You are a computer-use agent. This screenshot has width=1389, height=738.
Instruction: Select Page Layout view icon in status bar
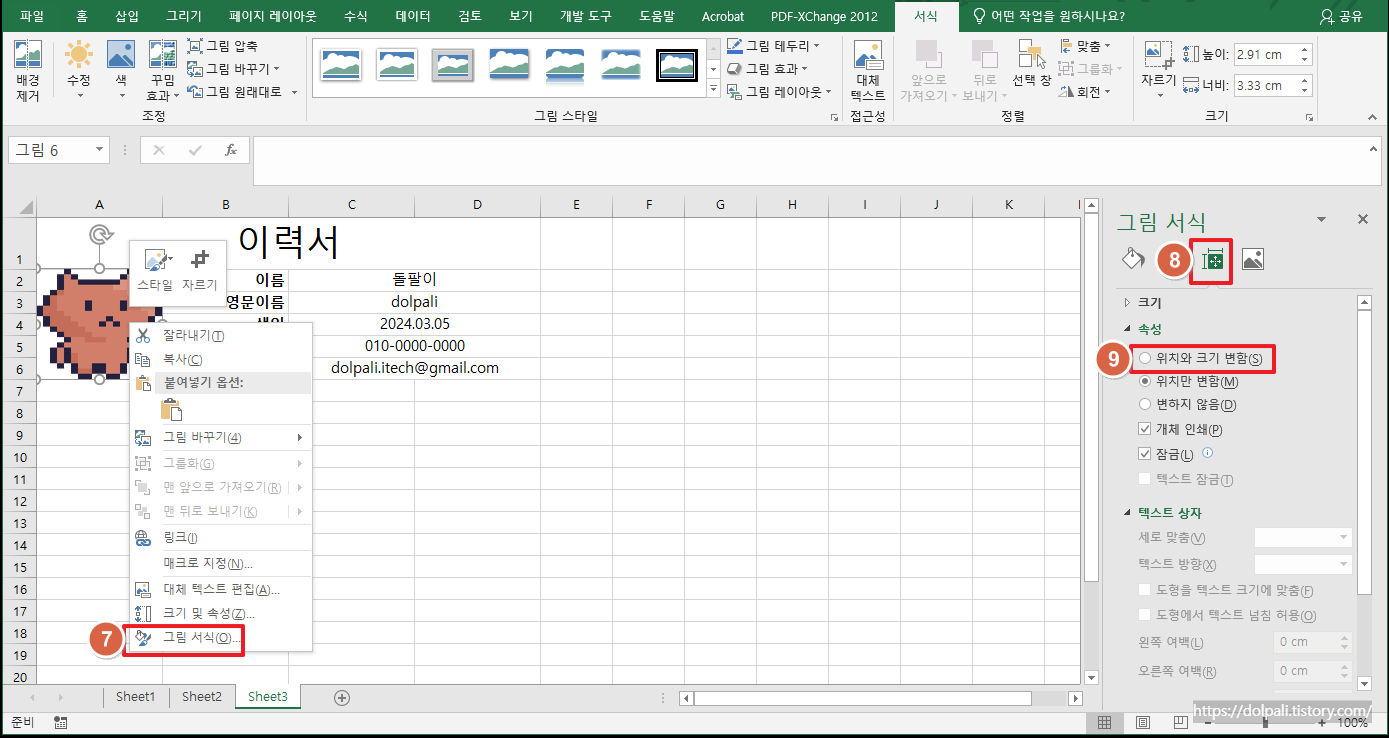point(1142,722)
